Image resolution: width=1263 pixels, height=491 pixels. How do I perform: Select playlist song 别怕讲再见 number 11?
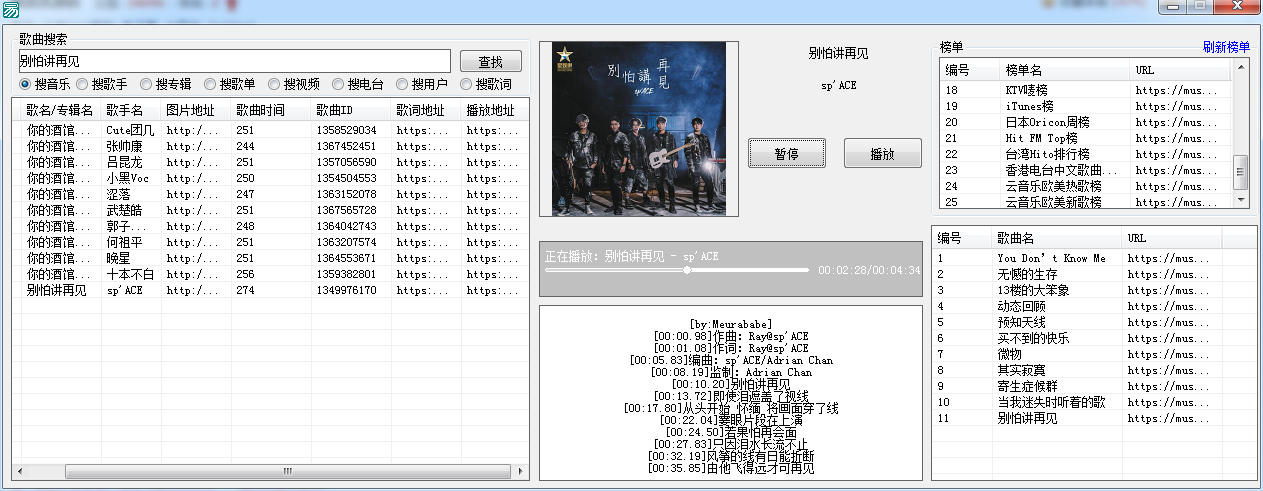coord(1094,418)
